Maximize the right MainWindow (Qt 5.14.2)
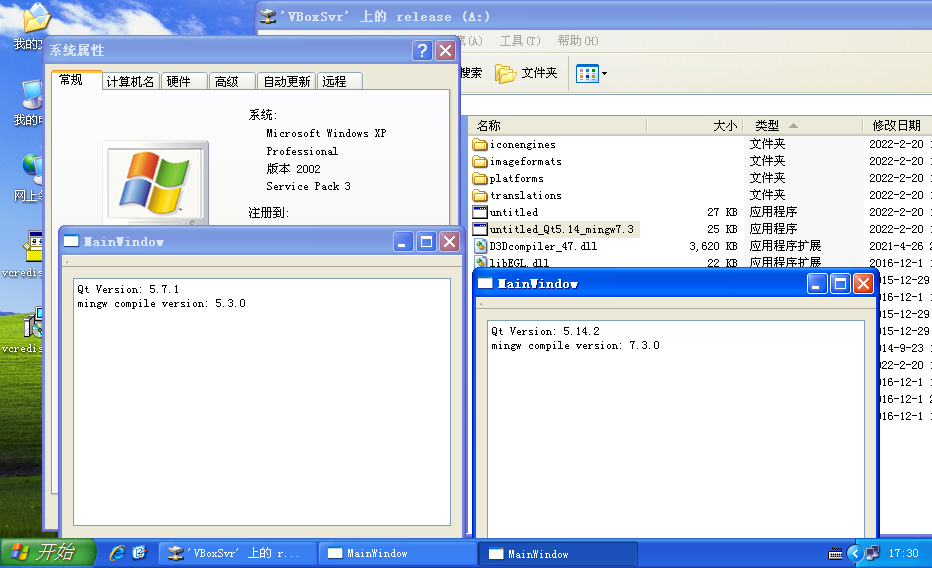Screen dimensions: 932x568 (840, 284)
